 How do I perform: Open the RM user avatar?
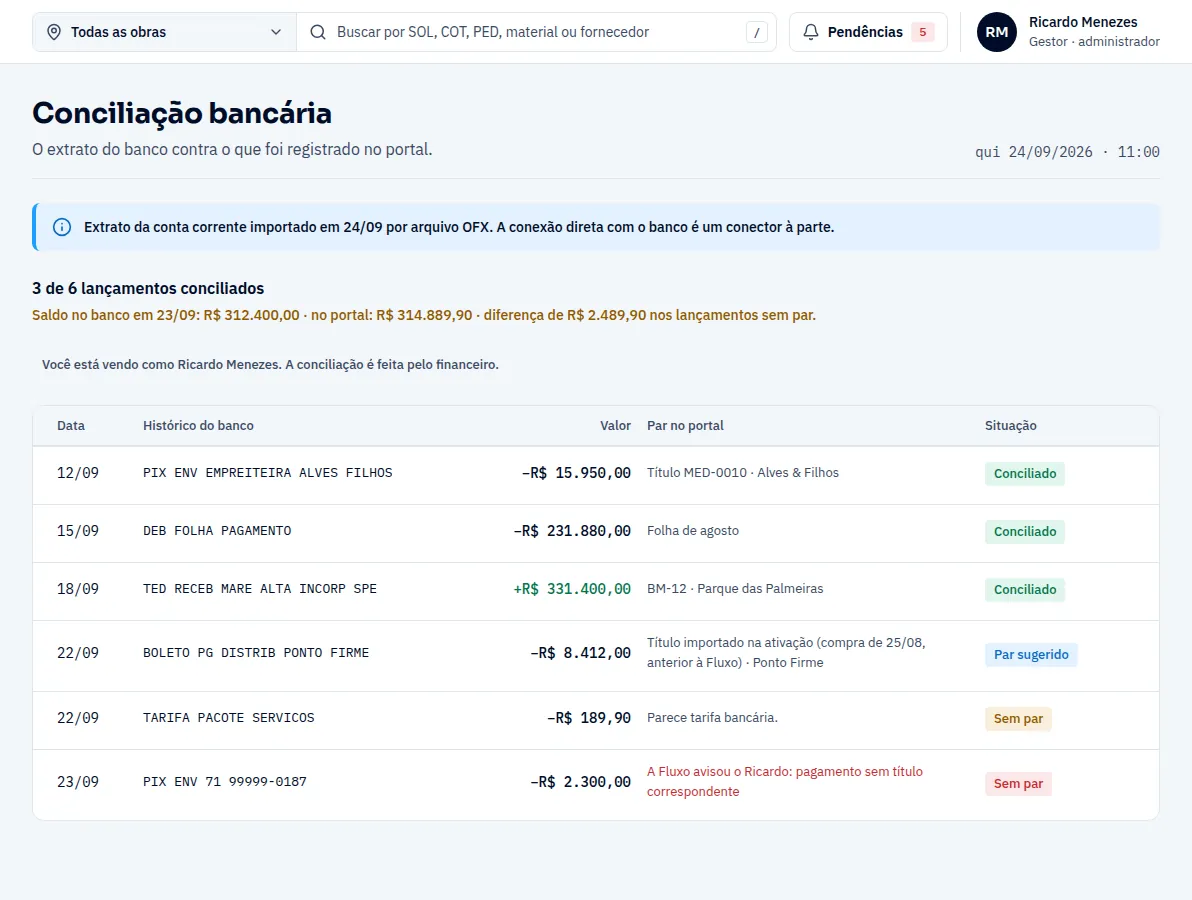pyautogui.click(x=997, y=32)
